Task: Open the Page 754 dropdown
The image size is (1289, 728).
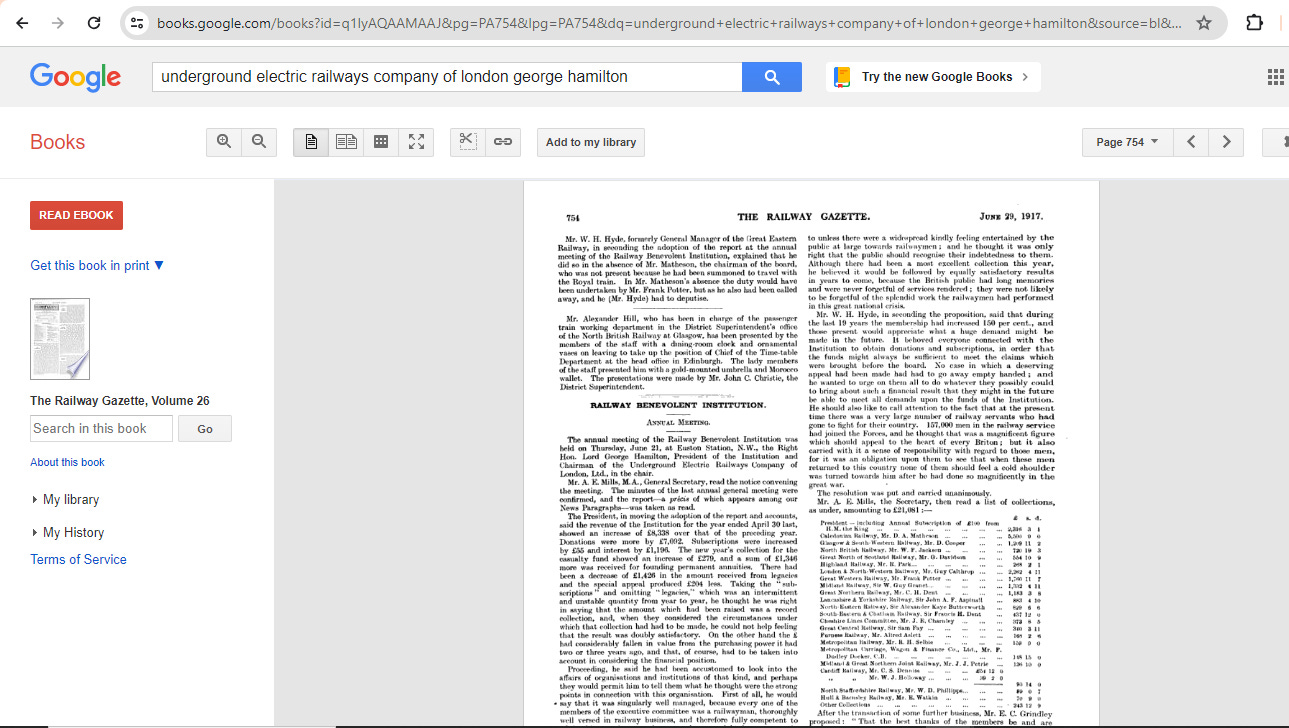Action: 1127,142
